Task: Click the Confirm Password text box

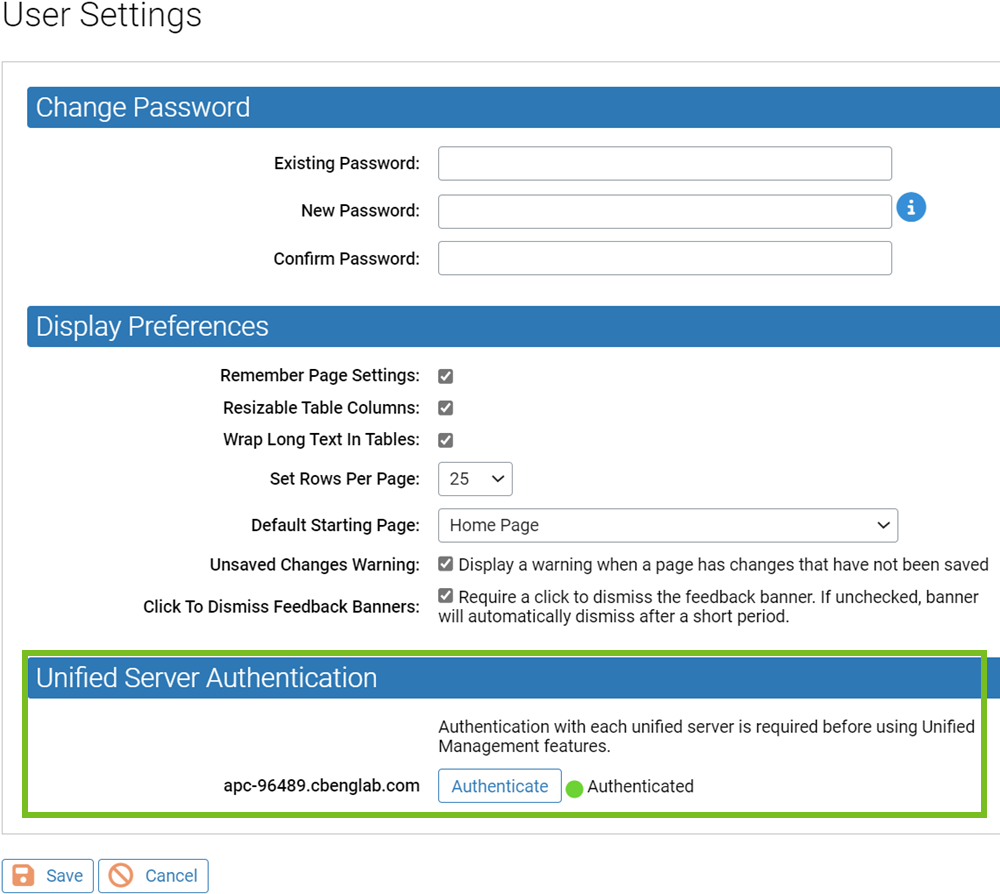Action: pyautogui.click(x=664, y=258)
